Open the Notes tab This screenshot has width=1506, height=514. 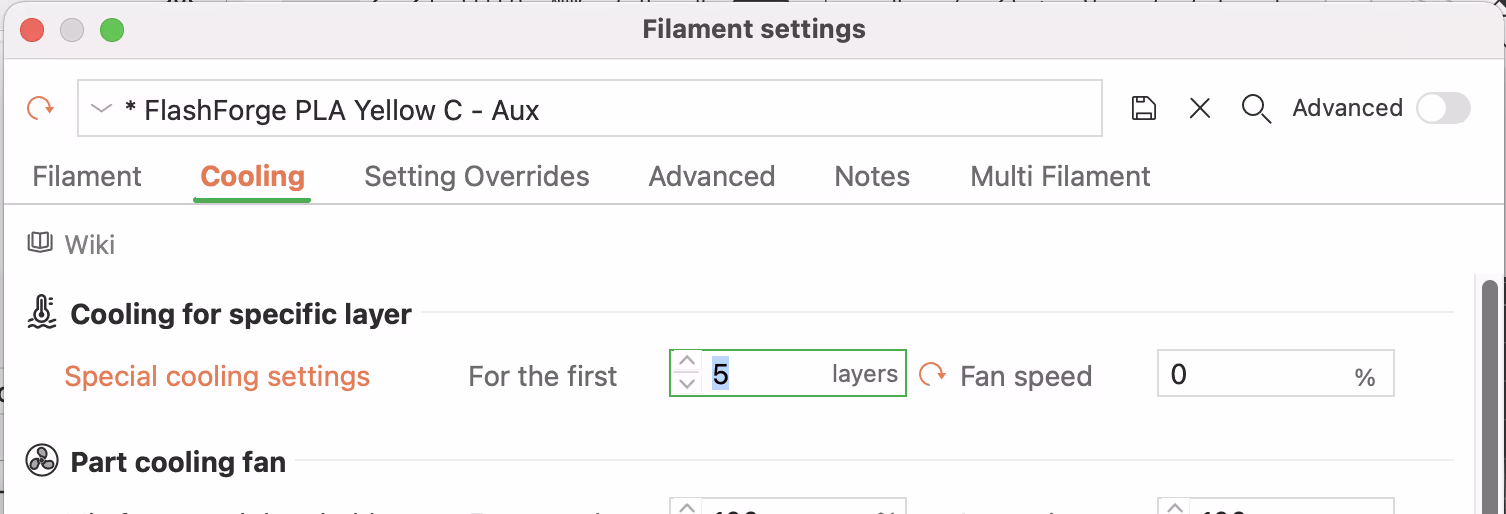[872, 177]
